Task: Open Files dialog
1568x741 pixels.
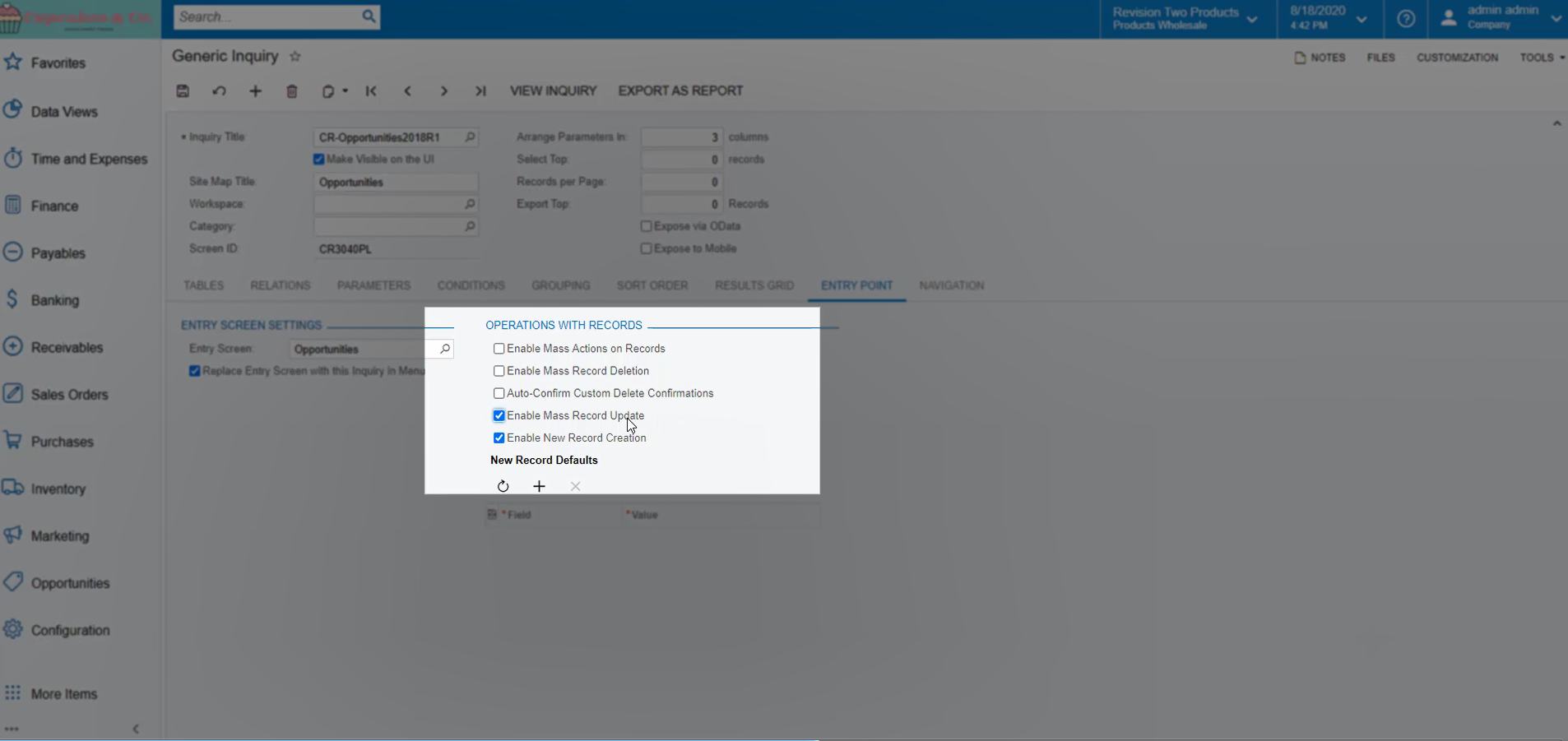Action: tap(1380, 58)
